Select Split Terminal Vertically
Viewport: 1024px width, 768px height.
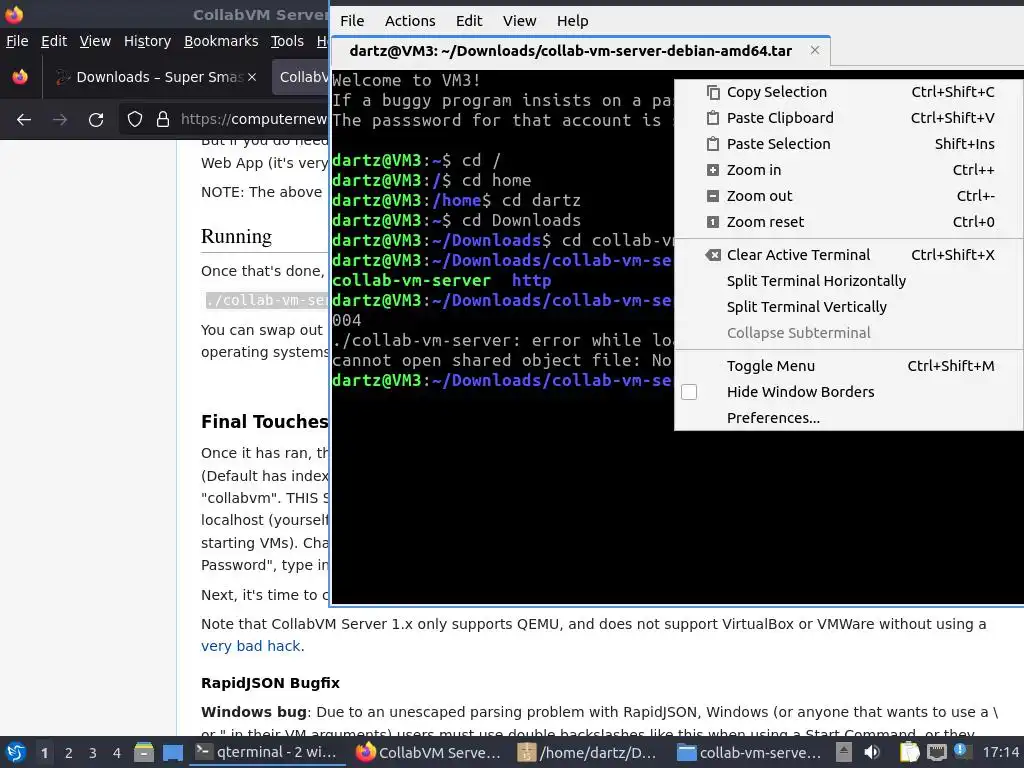click(x=848, y=307)
